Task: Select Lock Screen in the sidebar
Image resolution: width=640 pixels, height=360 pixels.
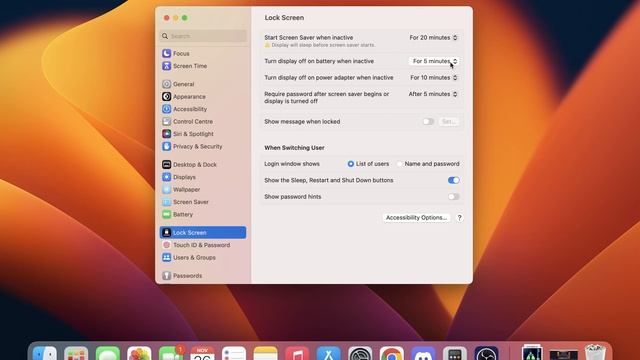Action: click(203, 233)
